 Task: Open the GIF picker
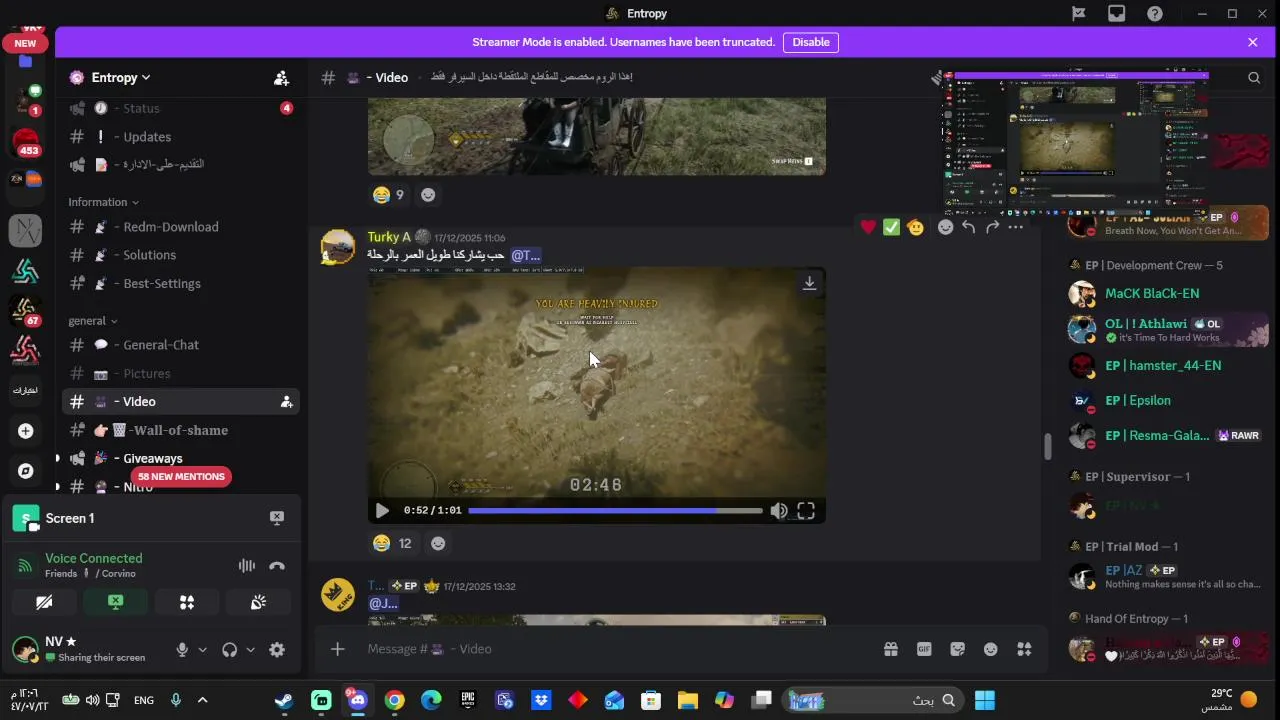(924, 649)
